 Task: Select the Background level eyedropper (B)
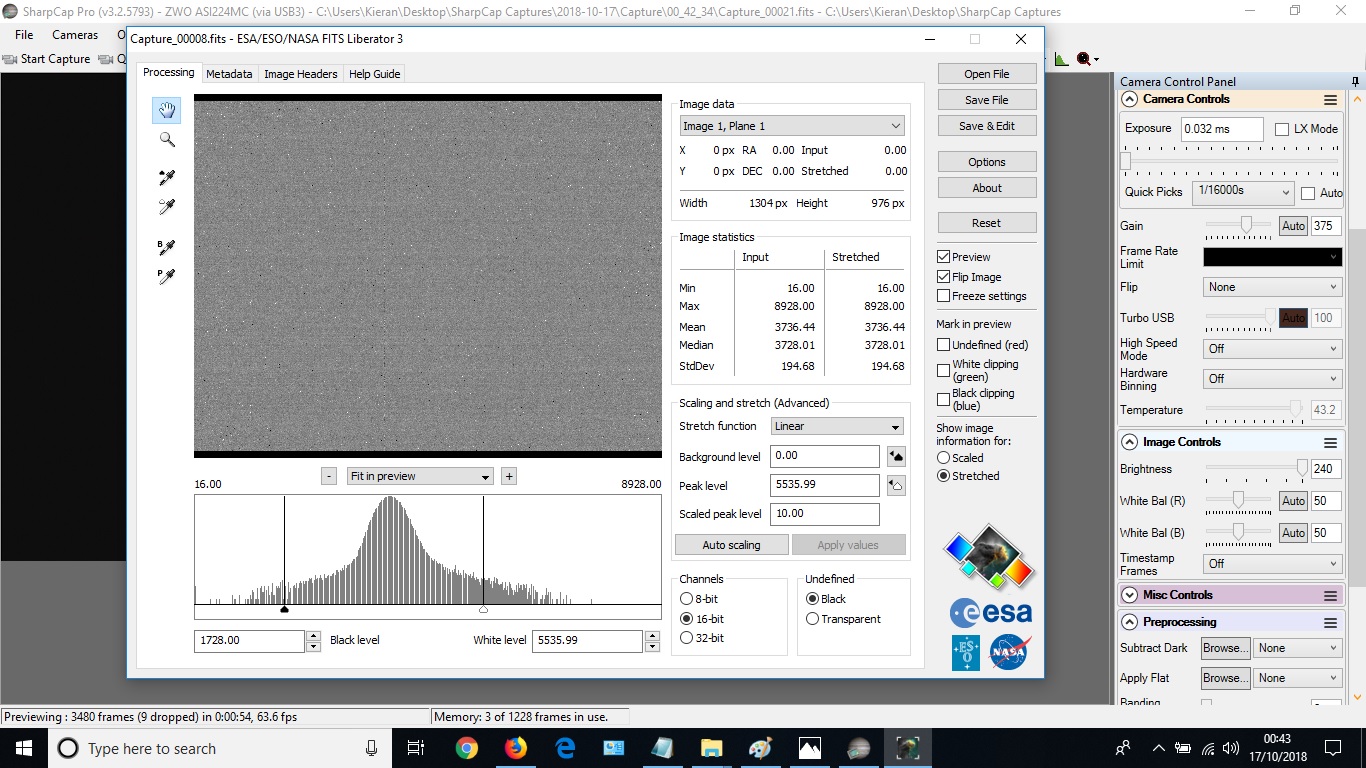point(167,247)
